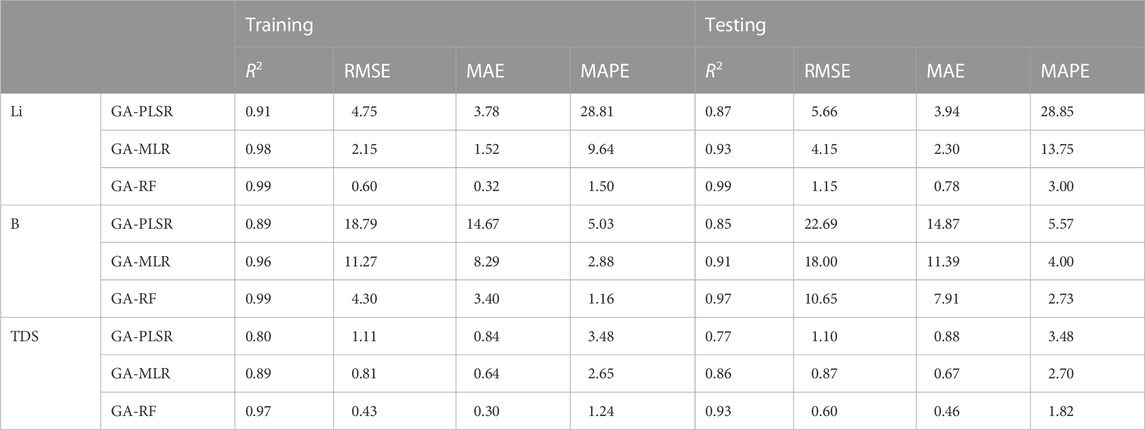
Task: Click Training RMSE column header
Action: coord(367,71)
